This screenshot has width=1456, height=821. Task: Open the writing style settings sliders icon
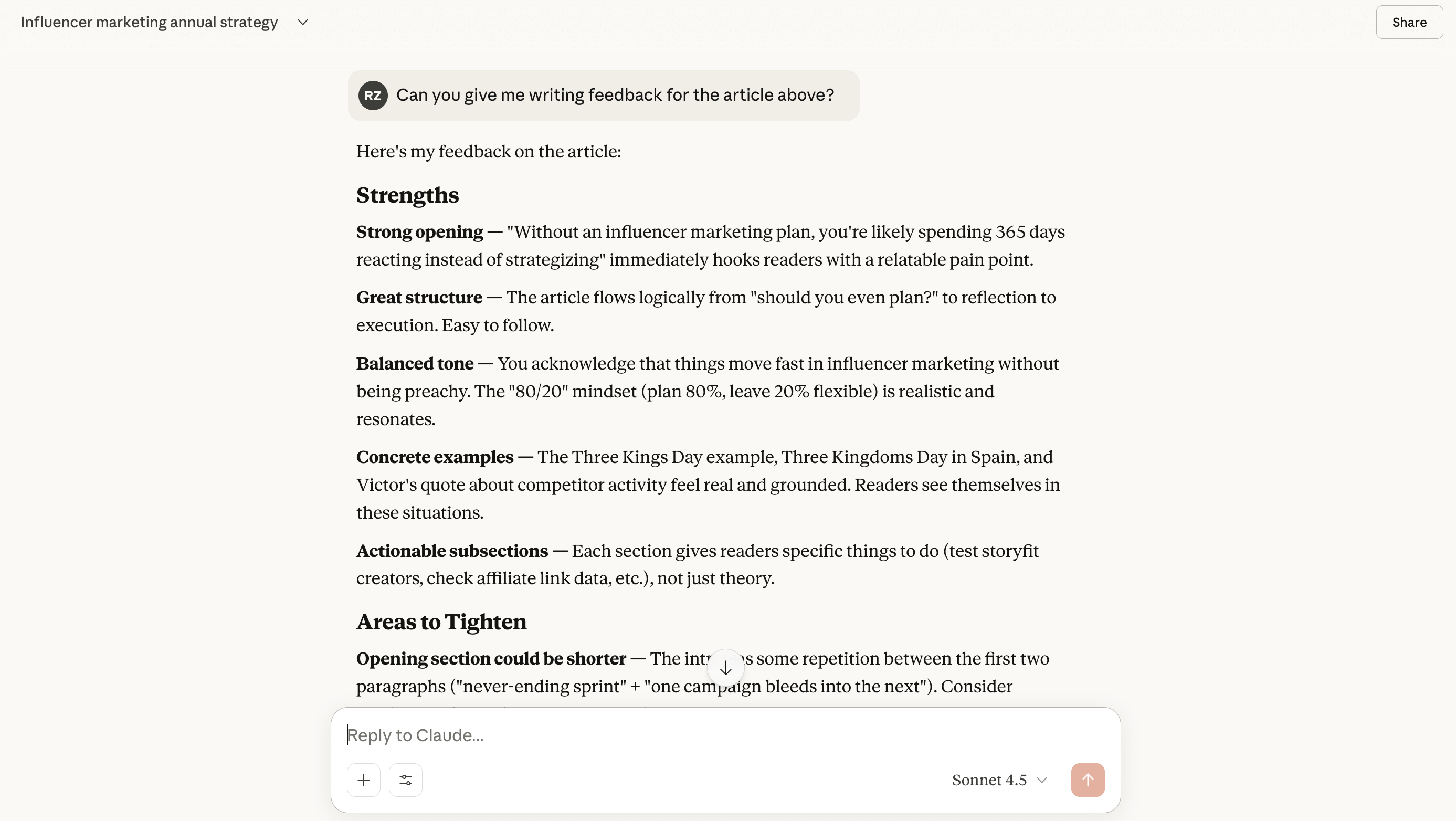coord(405,780)
